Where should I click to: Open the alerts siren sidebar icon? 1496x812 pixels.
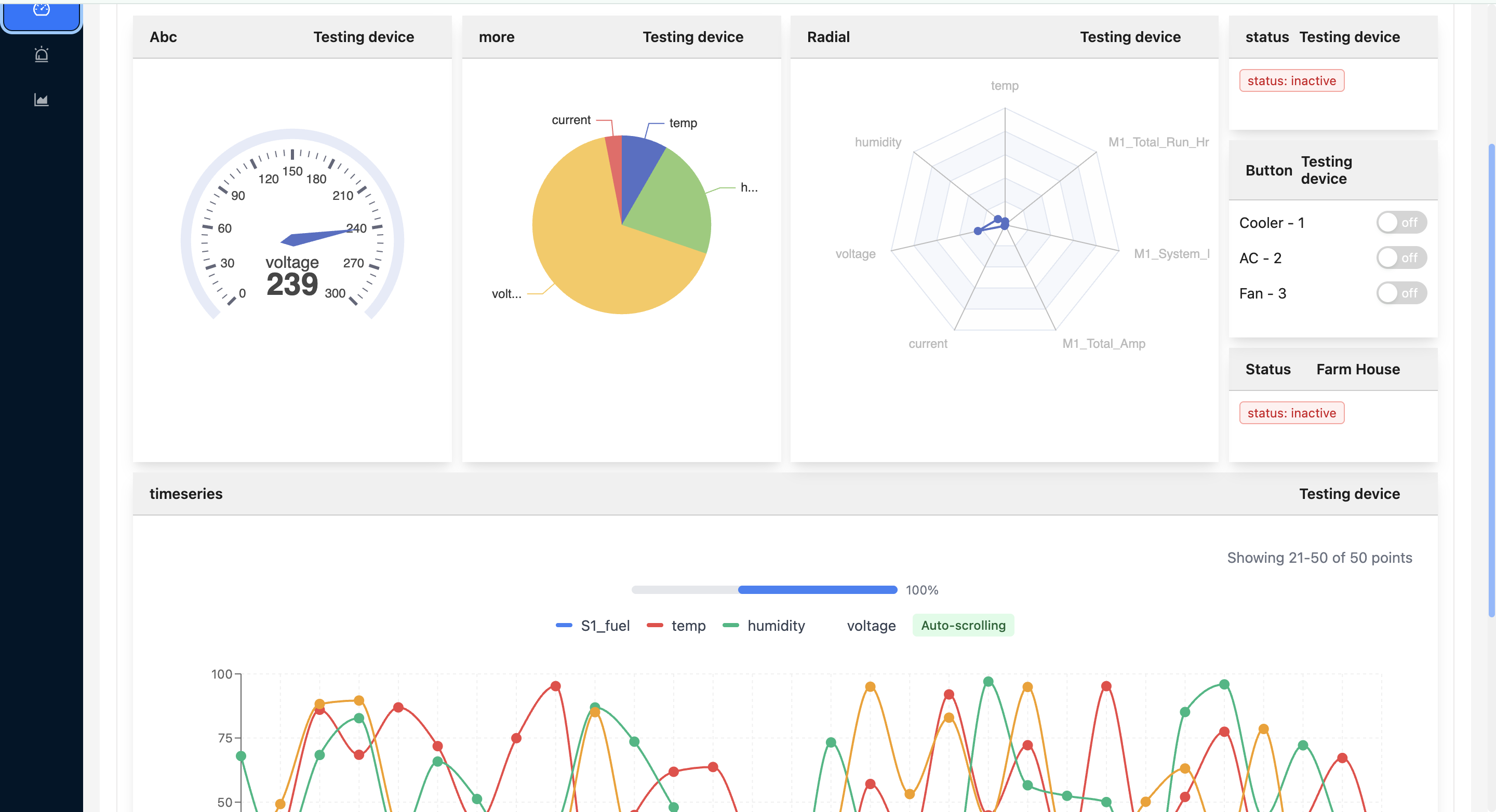click(41, 55)
